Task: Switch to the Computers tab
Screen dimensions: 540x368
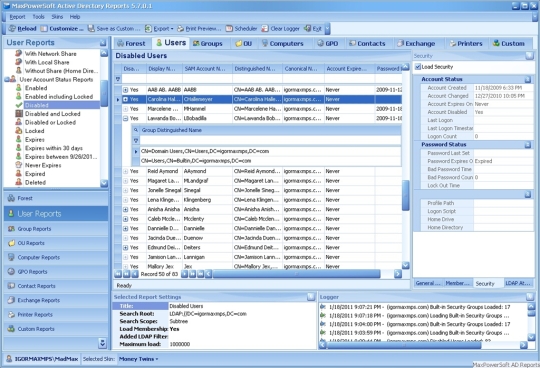Action: pyautogui.click(x=283, y=43)
